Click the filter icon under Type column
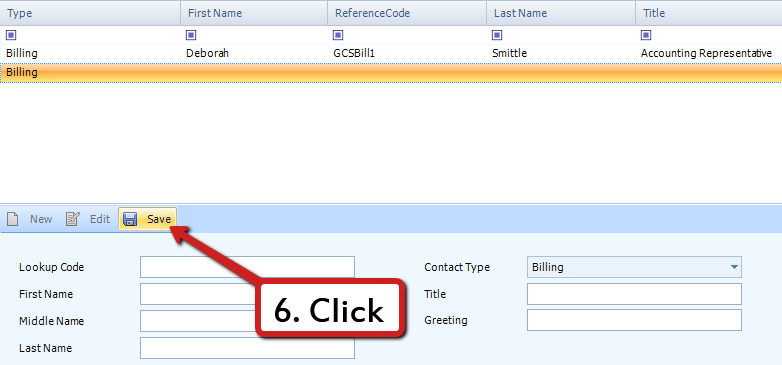This screenshot has width=782, height=365. (11, 35)
